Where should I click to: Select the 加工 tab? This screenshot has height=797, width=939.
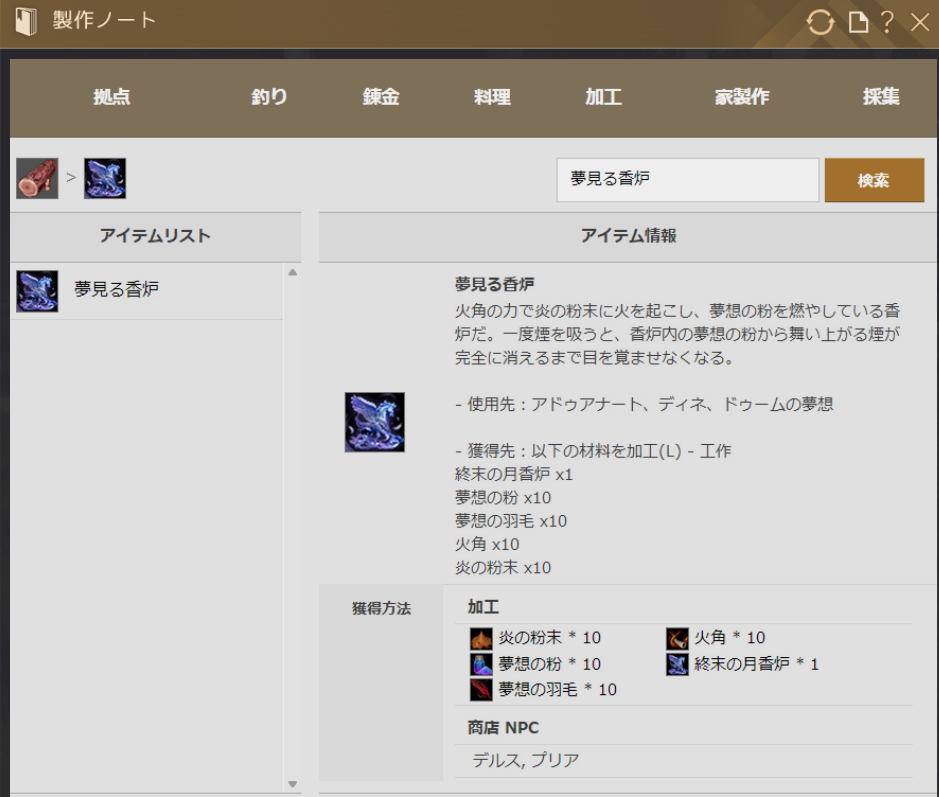point(604,97)
